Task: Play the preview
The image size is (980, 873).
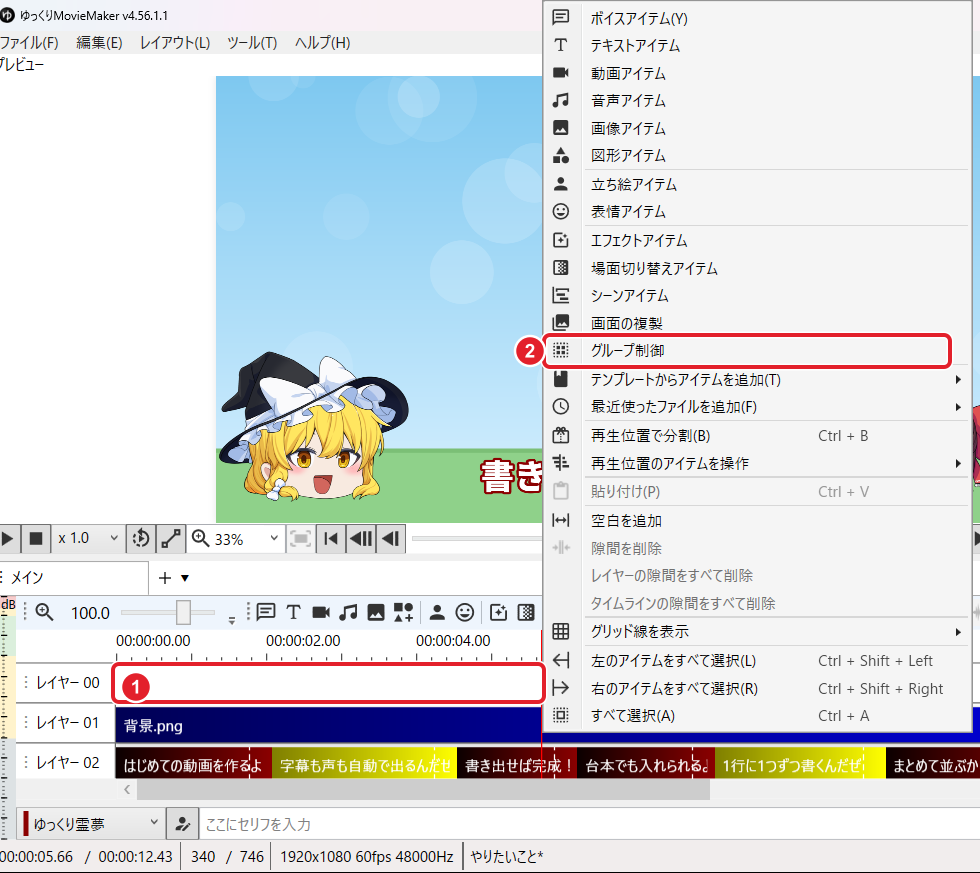Action: [8, 539]
